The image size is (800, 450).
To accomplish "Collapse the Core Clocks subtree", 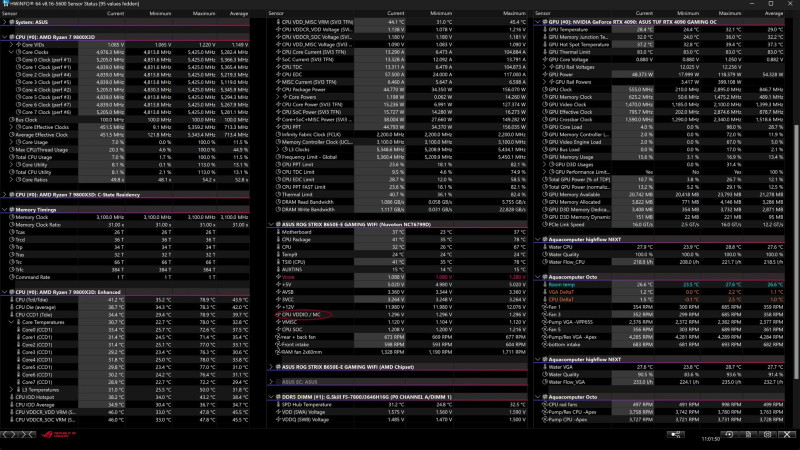I will tap(12, 52).
